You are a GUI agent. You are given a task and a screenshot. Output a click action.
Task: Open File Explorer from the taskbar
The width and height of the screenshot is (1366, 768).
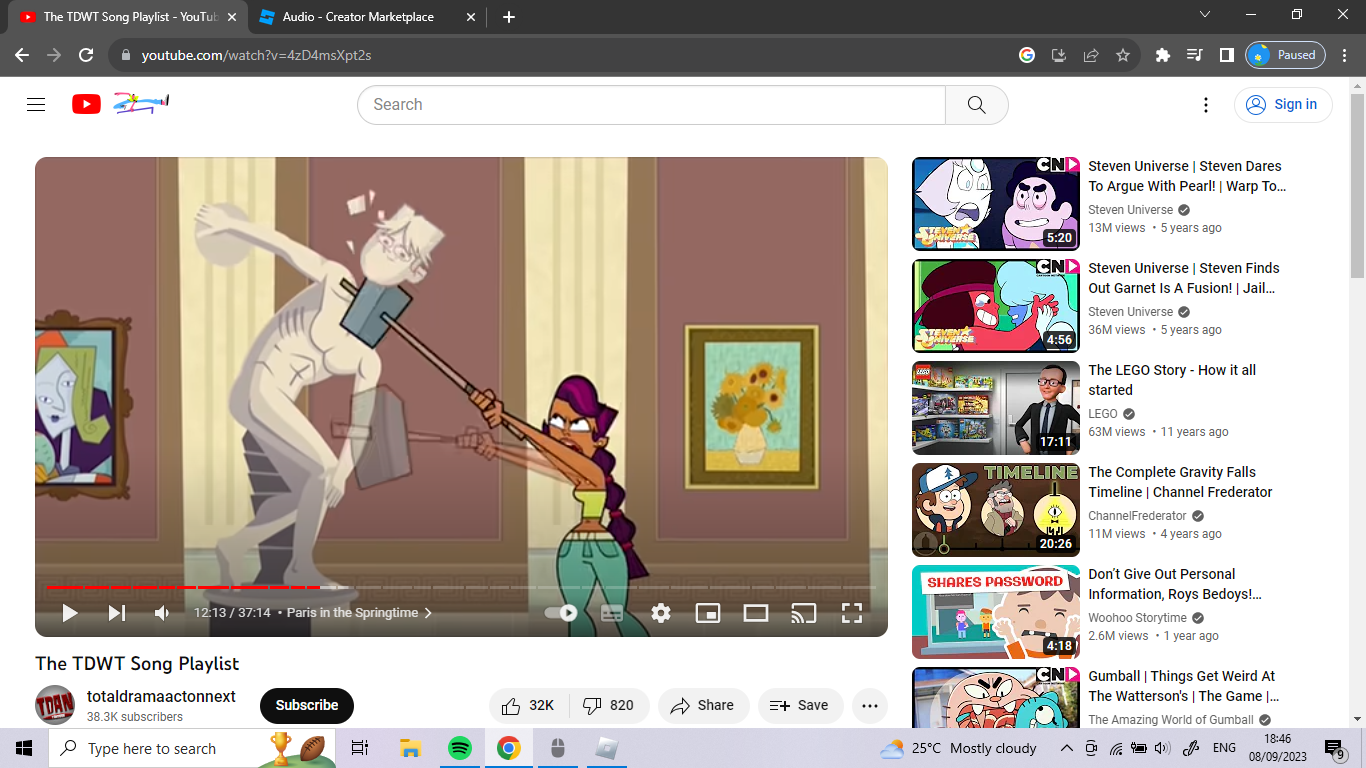410,748
